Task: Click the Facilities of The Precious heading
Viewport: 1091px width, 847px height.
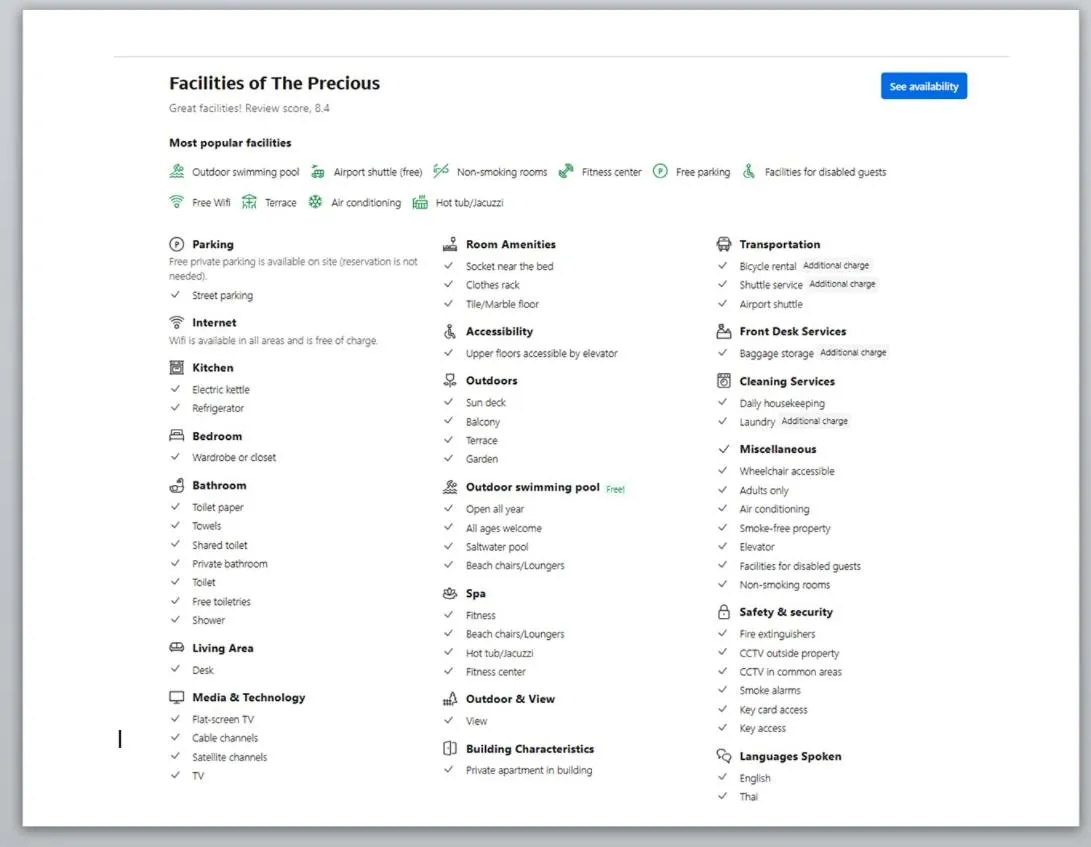Action: click(273, 83)
